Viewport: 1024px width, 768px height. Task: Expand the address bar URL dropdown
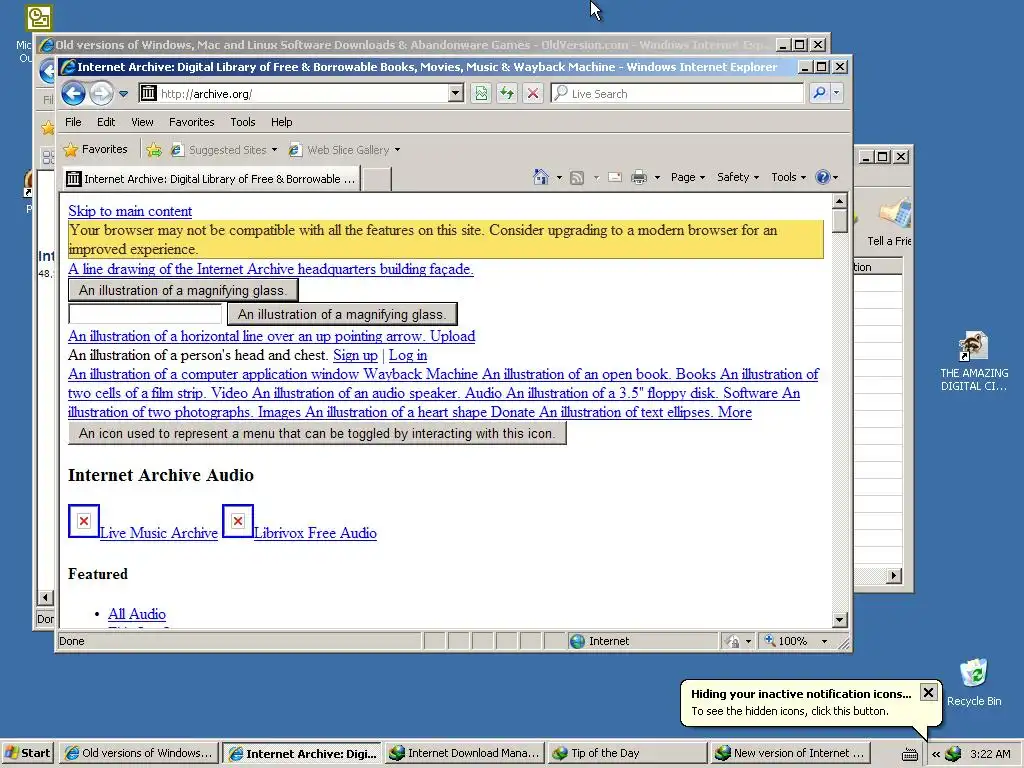click(x=456, y=93)
